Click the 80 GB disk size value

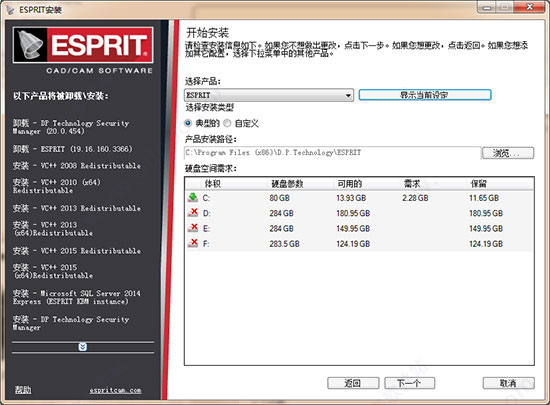(x=280, y=198)
